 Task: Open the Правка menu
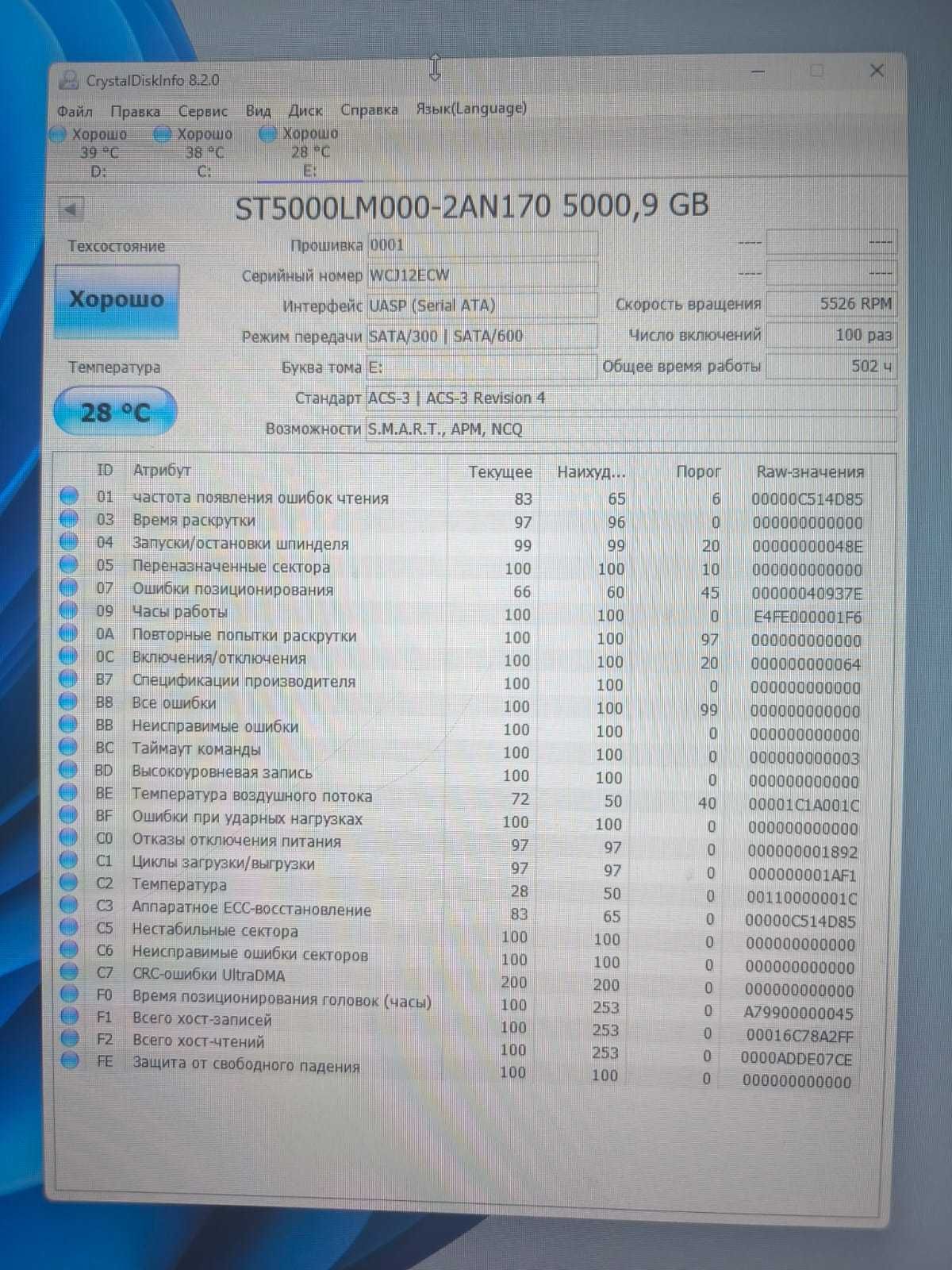coord(135,111)
